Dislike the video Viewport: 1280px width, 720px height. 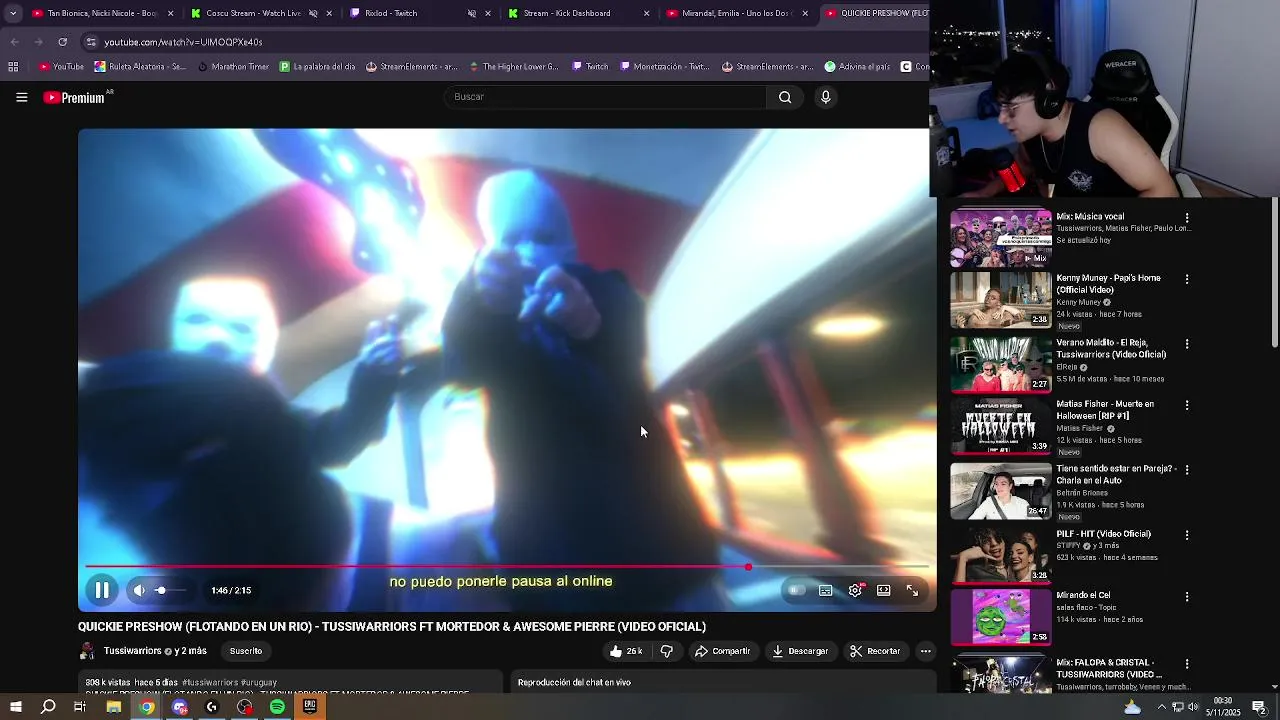667,651
